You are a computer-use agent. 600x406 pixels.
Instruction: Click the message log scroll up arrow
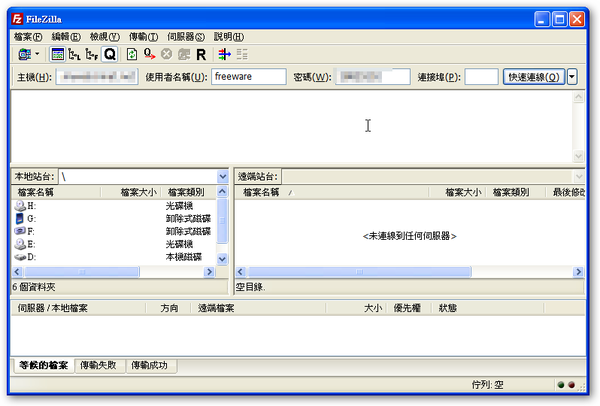[x=579, y=97]
